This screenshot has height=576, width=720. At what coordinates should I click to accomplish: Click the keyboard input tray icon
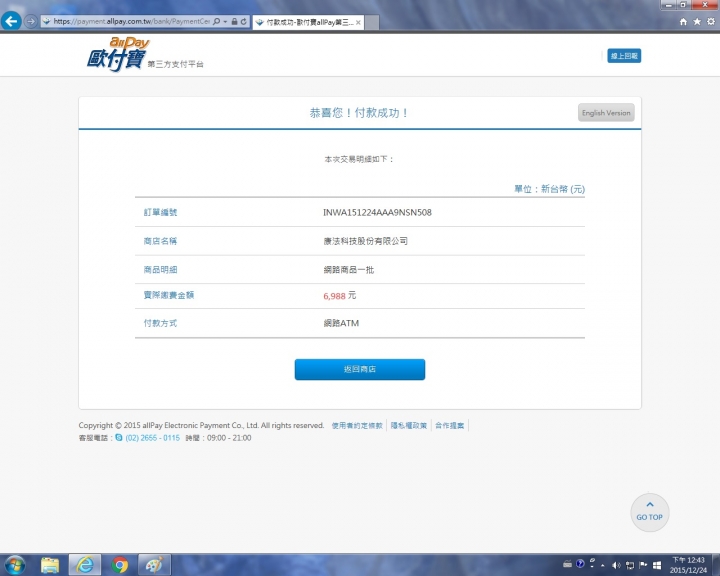(x=568, y=564)
